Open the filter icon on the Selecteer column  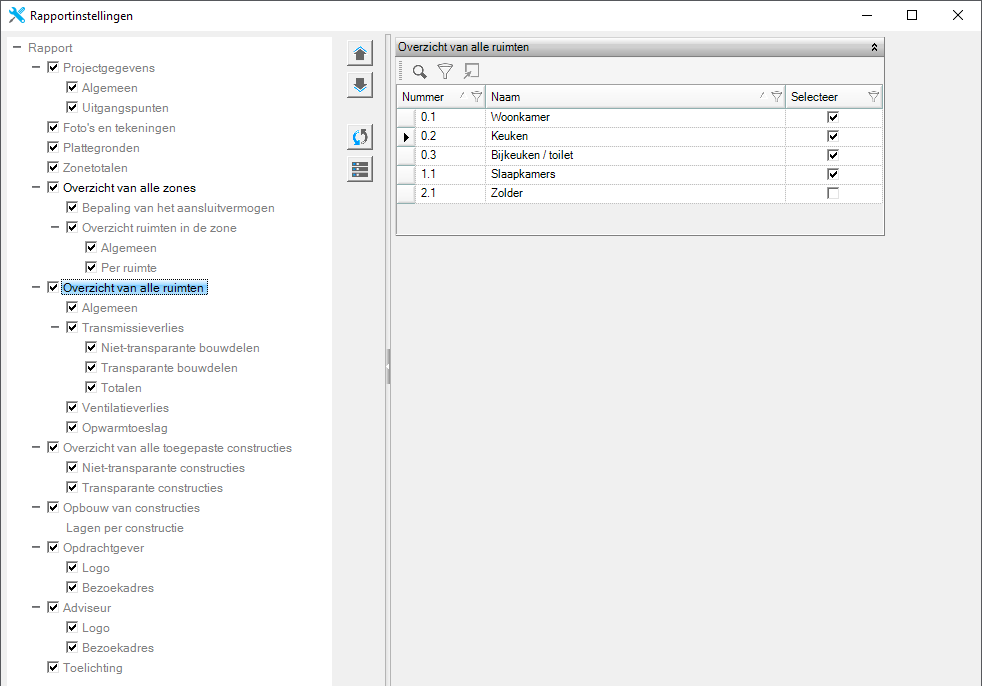point(874,97)
